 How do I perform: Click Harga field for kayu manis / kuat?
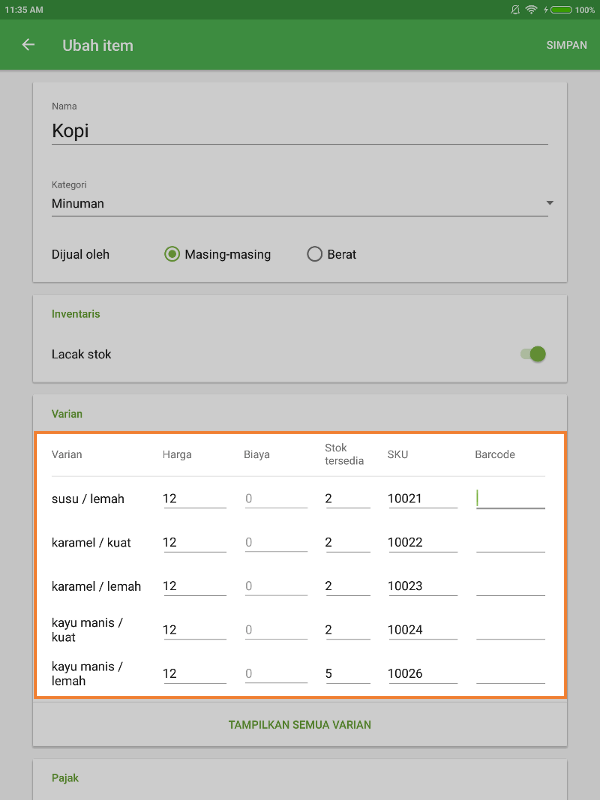[x=194, y=630]
